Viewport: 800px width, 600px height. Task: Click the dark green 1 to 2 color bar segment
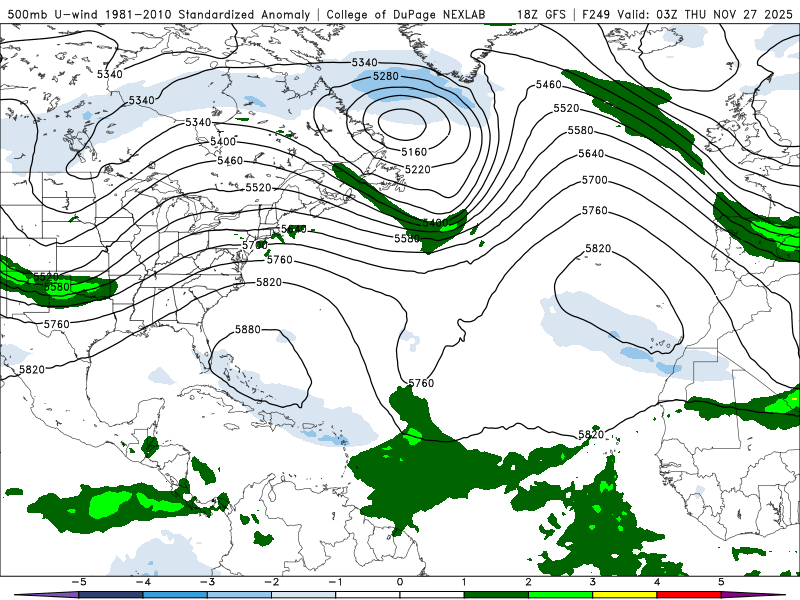[x=496, y=595]
